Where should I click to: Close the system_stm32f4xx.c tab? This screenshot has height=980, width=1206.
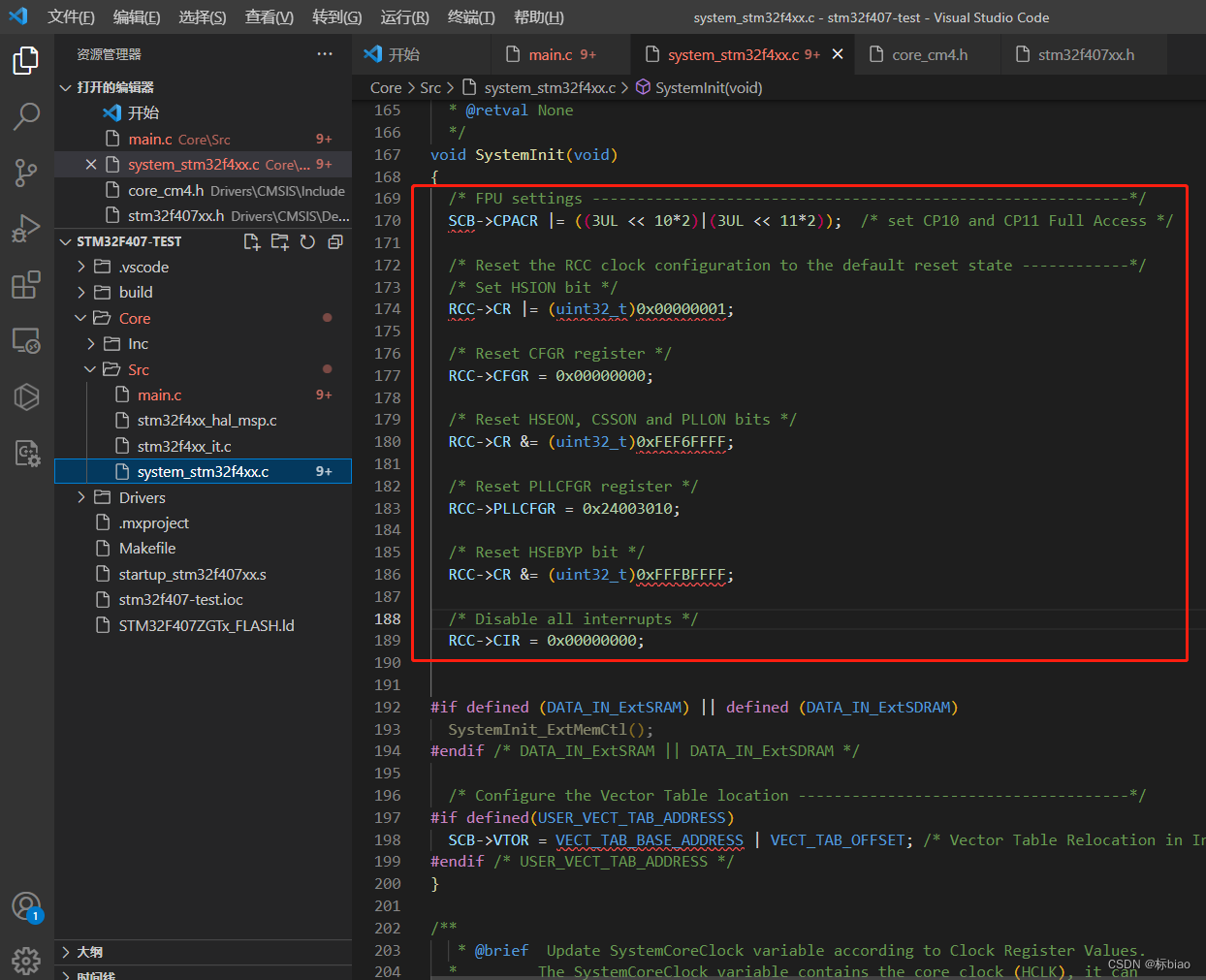point(838,54)
